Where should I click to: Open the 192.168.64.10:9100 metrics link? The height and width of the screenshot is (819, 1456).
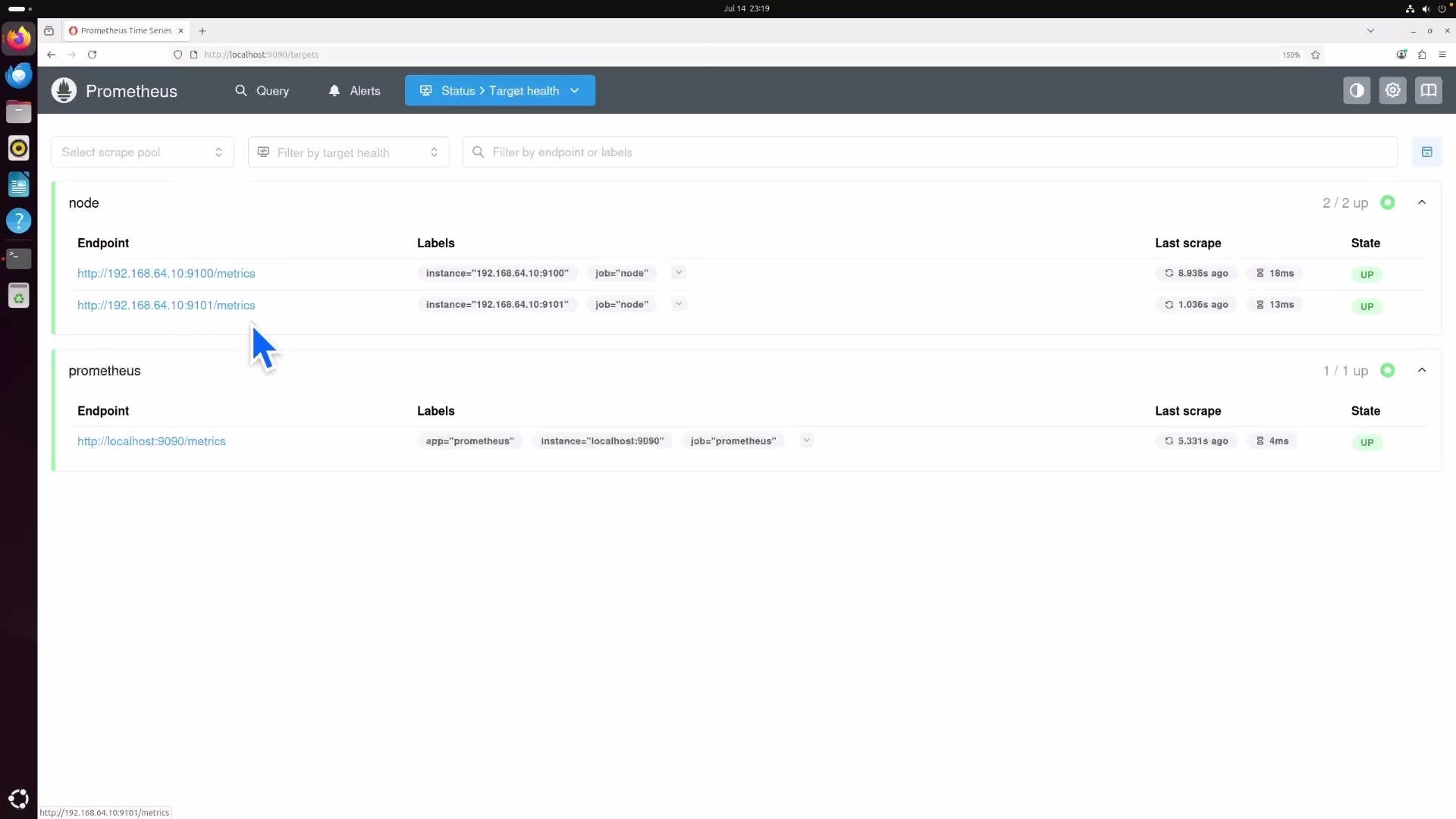click(166, 273)
